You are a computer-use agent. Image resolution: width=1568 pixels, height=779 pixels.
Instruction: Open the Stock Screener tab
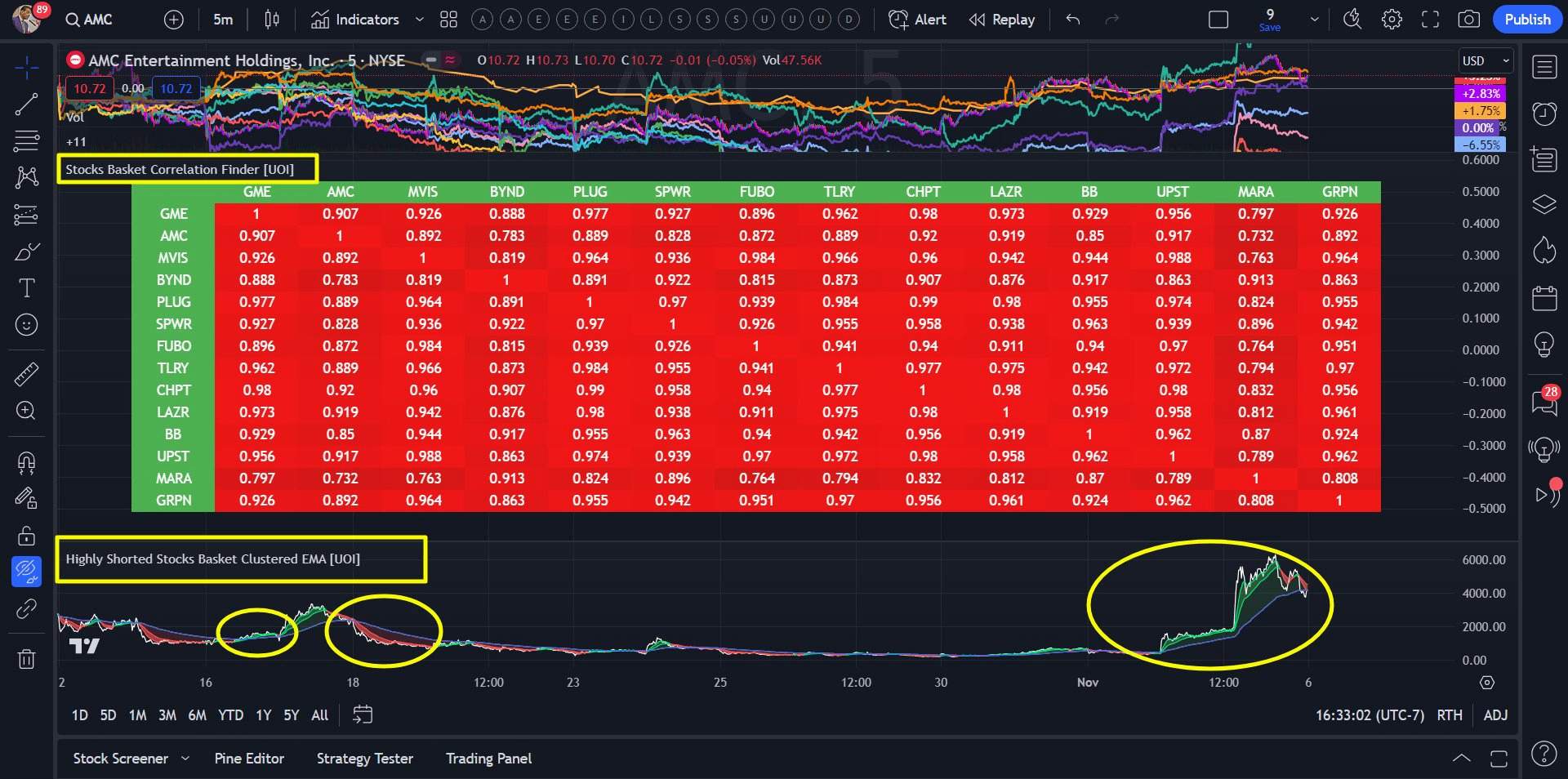coord(120,759)
